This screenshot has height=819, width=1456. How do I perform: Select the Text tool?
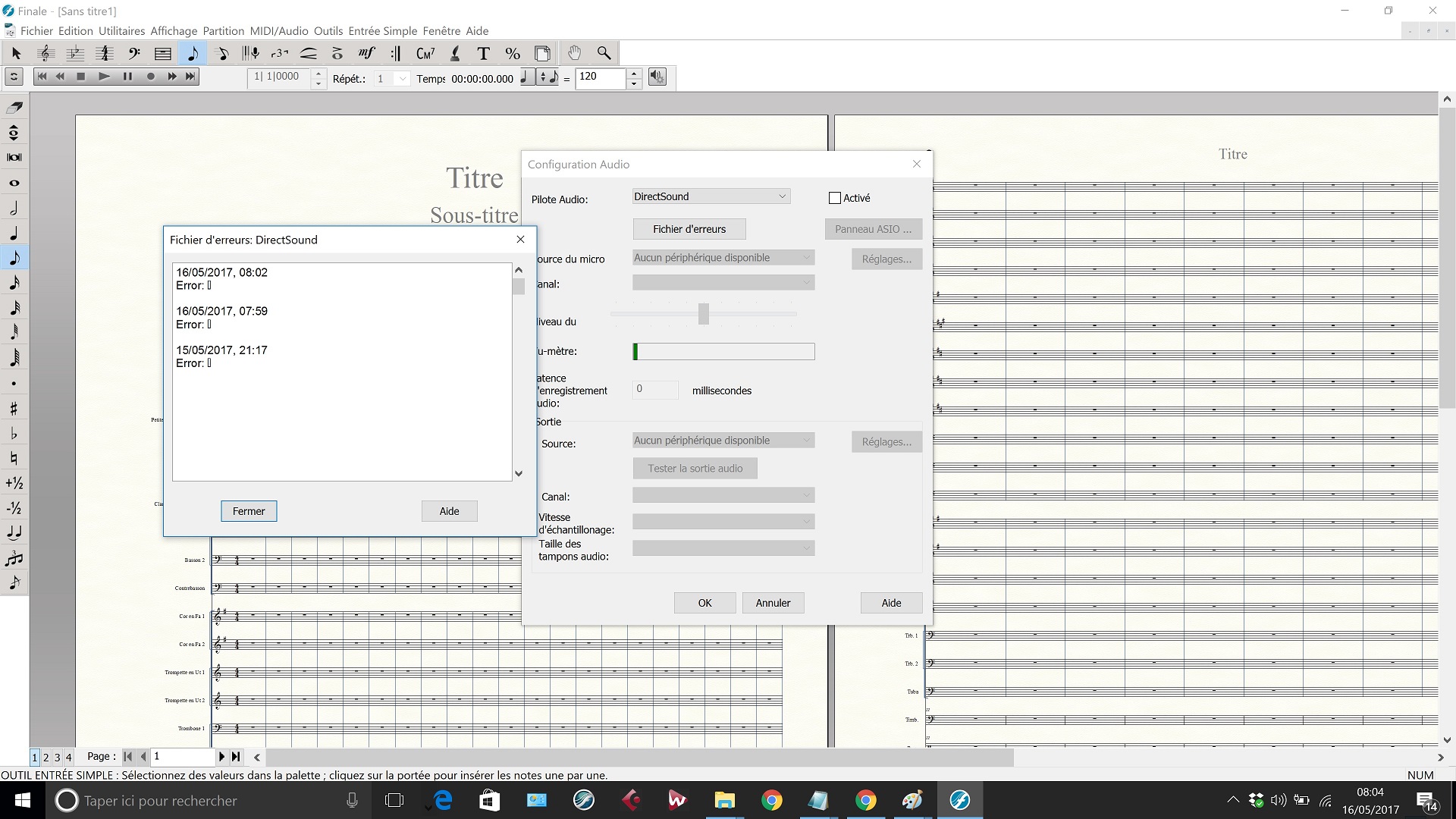[x=483, y=53]
